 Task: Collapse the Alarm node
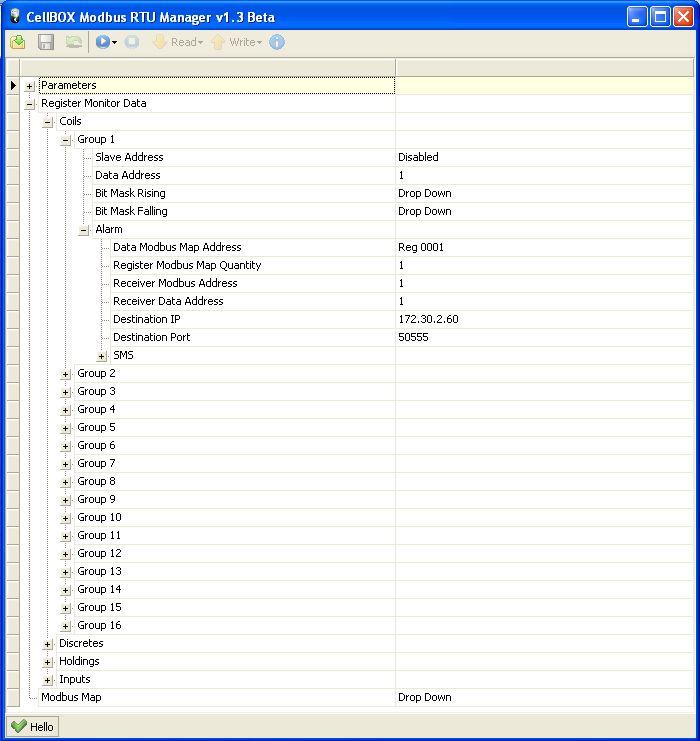[84, 230]
